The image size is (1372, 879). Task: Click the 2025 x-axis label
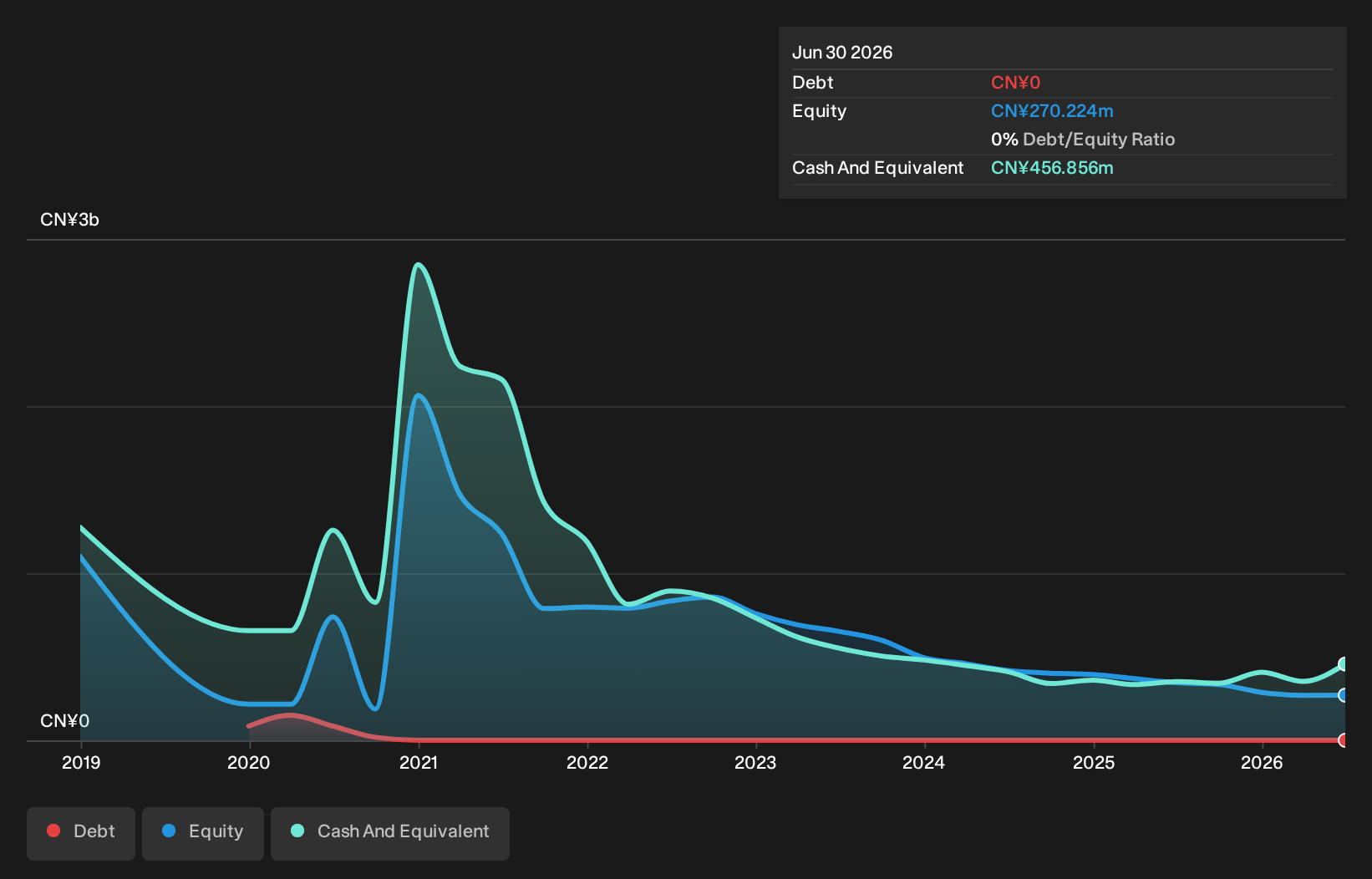coord(1094,762)
